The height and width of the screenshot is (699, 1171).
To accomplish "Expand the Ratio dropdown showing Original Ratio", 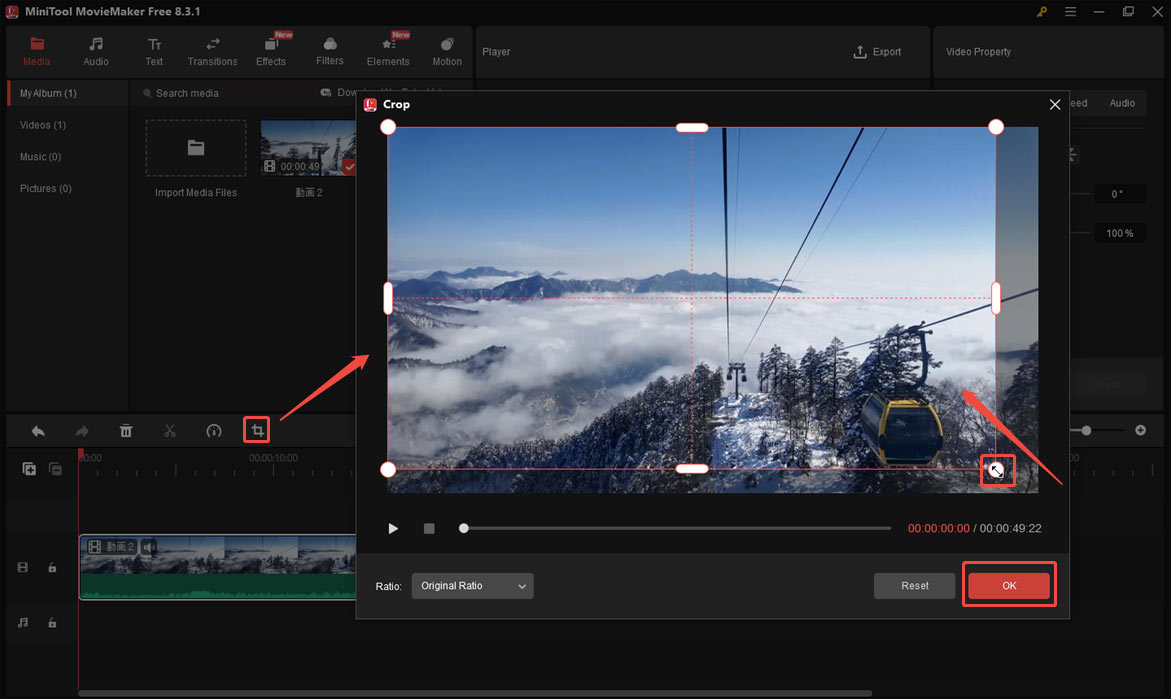I will [472, 586].
